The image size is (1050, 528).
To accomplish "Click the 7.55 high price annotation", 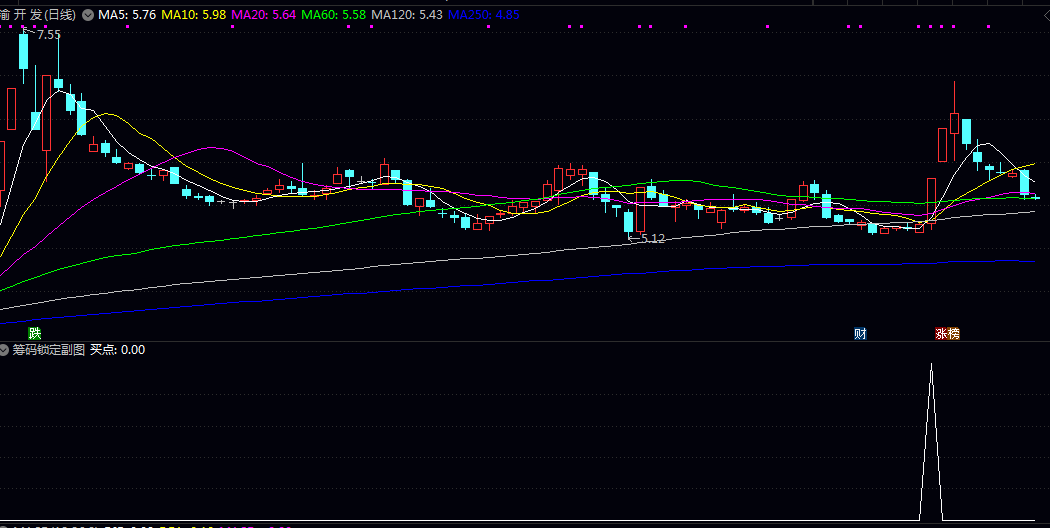I will pyautogui.click(x=48, y=34).
